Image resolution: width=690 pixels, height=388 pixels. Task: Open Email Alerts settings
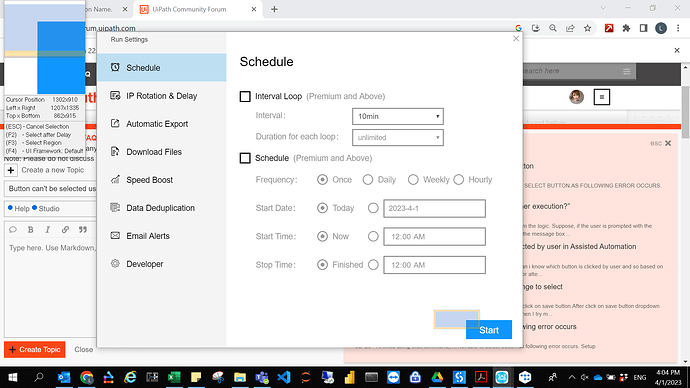tap(162, 236)
